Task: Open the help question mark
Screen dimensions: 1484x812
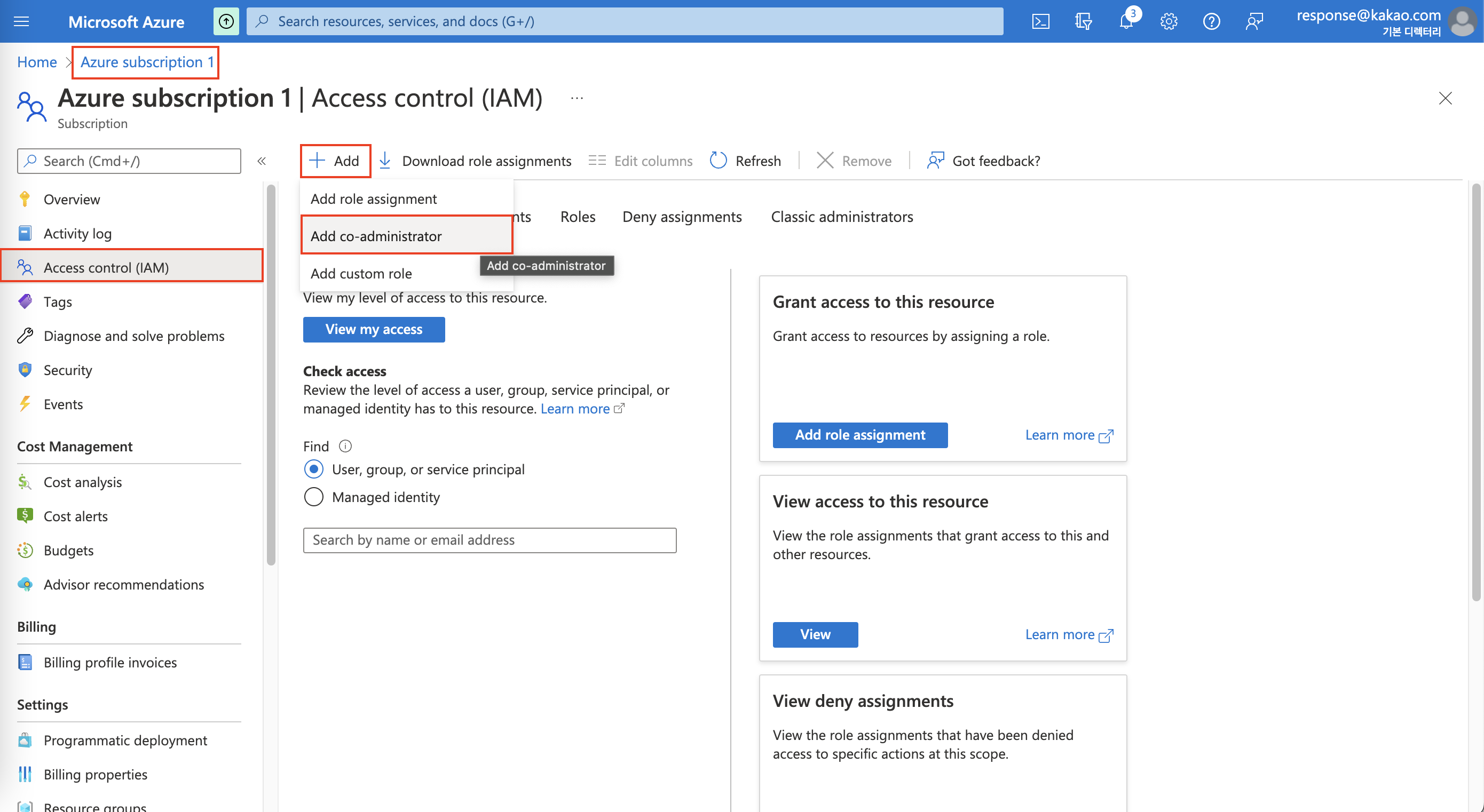Action: pyautogui.click(x=1211, y=21)
